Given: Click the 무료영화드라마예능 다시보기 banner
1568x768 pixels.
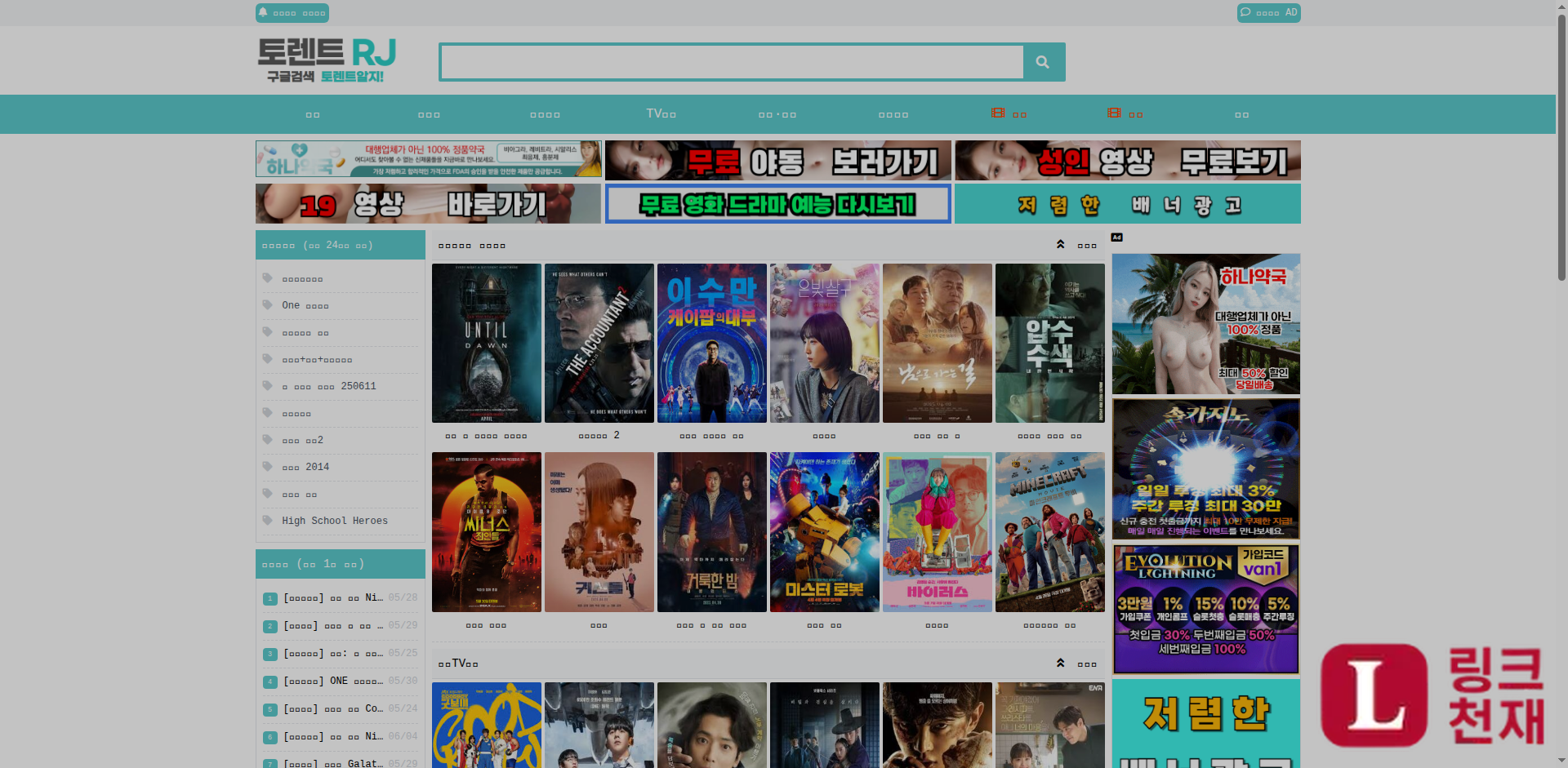Looking at the screenshot, I should (x=778, y=203).
